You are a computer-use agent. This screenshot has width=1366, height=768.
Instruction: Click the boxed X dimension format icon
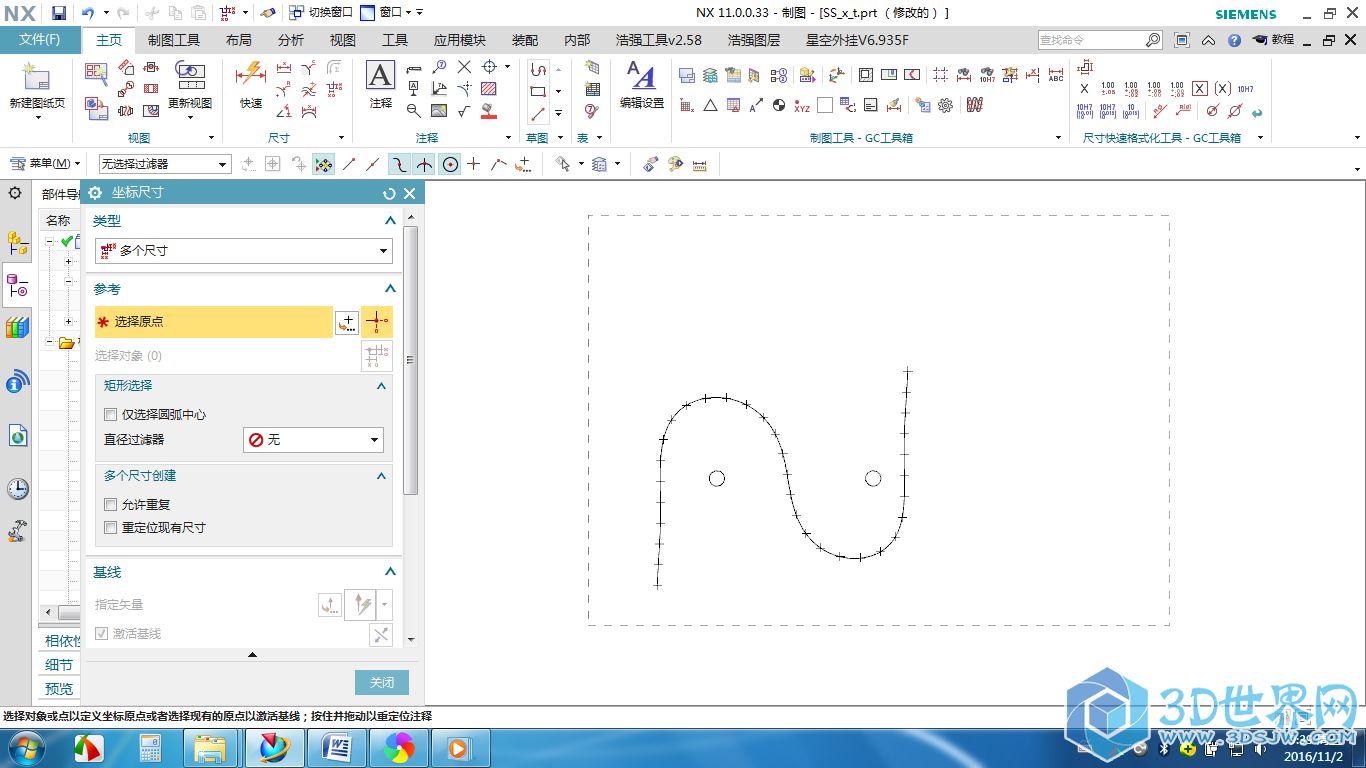point(1200,88)
